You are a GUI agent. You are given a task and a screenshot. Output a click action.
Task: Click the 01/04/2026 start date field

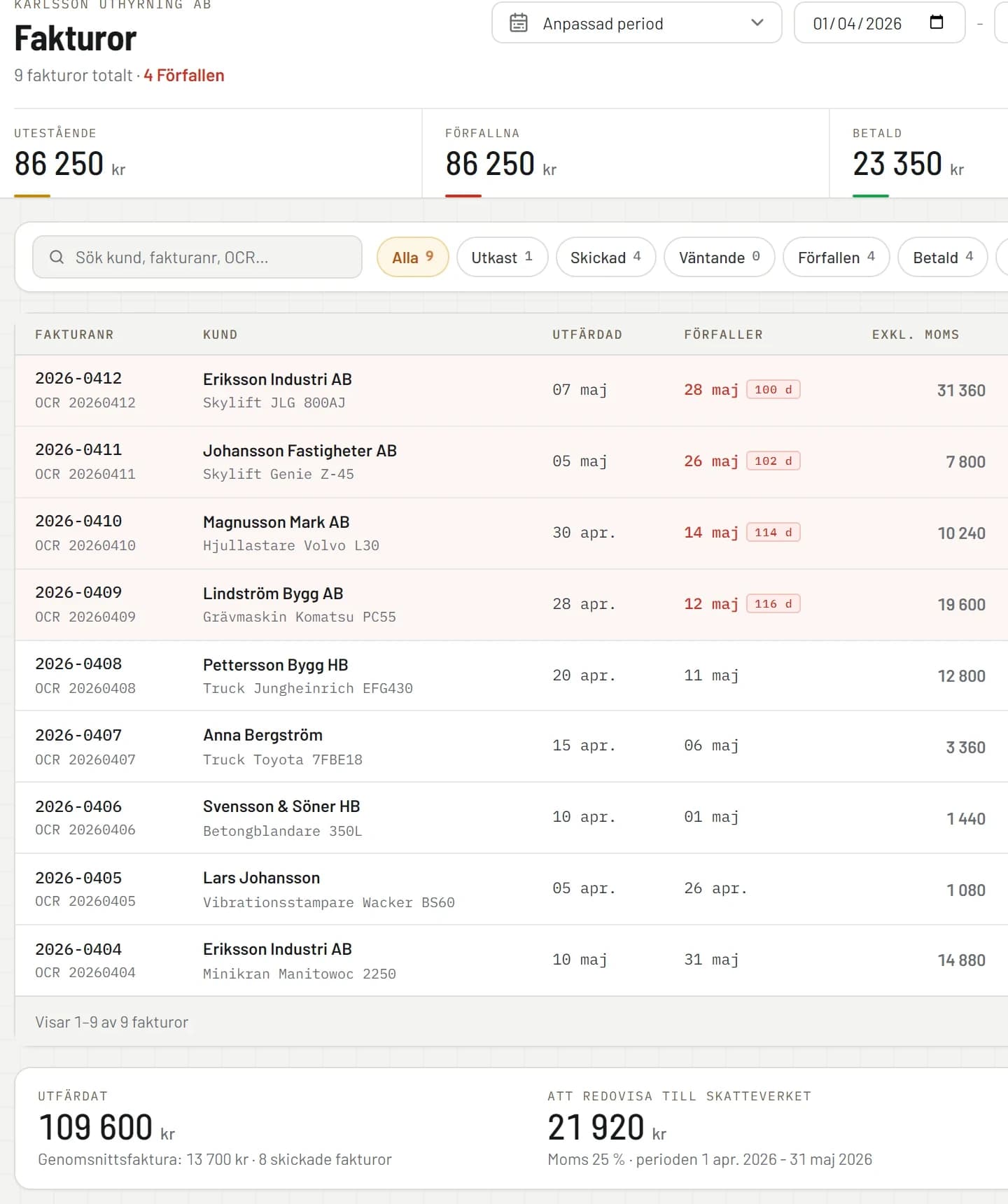[879, 22]
